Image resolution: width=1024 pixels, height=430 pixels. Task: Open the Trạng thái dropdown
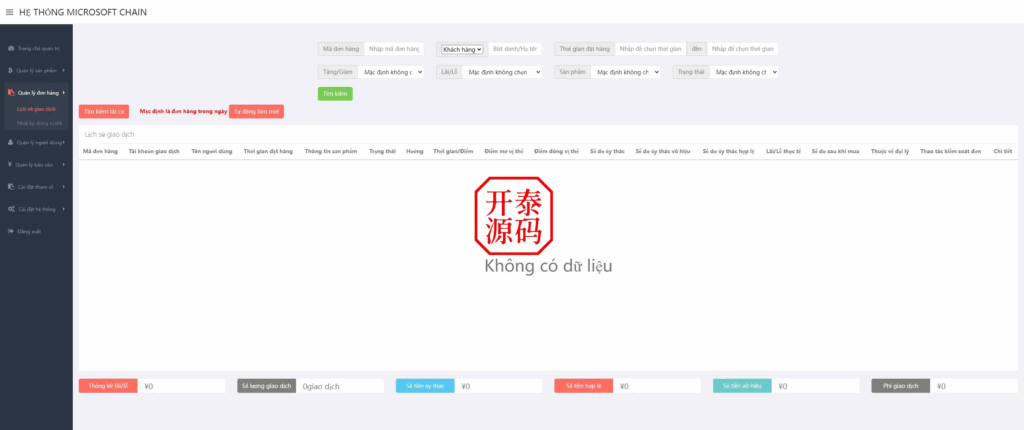[x=744, y=72]
